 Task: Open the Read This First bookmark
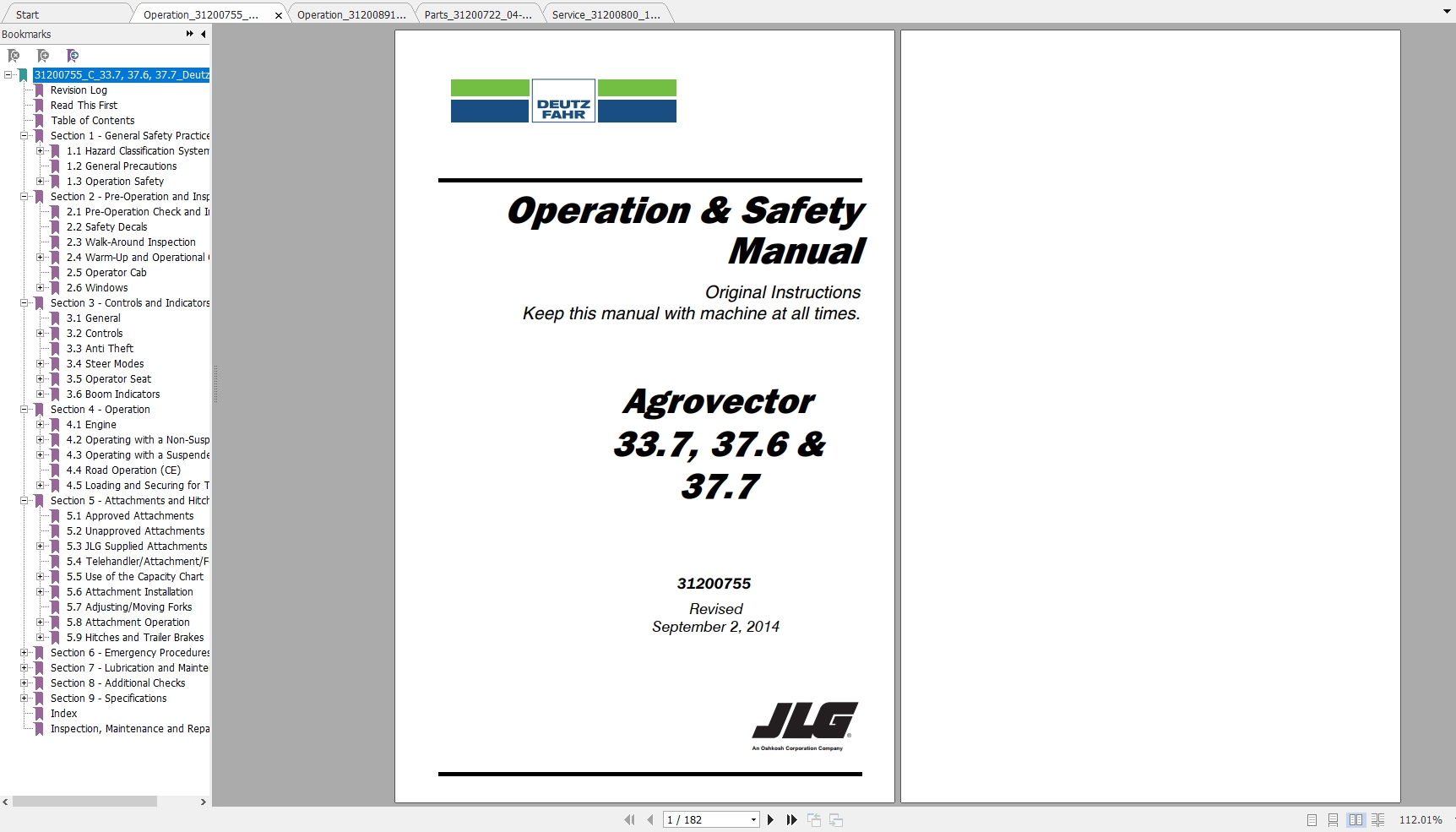point(84,105)
